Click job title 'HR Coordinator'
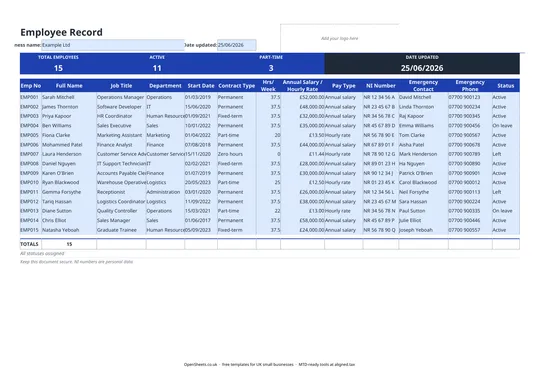The width and height of the screenshot is (540, 382). pos(114,116)
